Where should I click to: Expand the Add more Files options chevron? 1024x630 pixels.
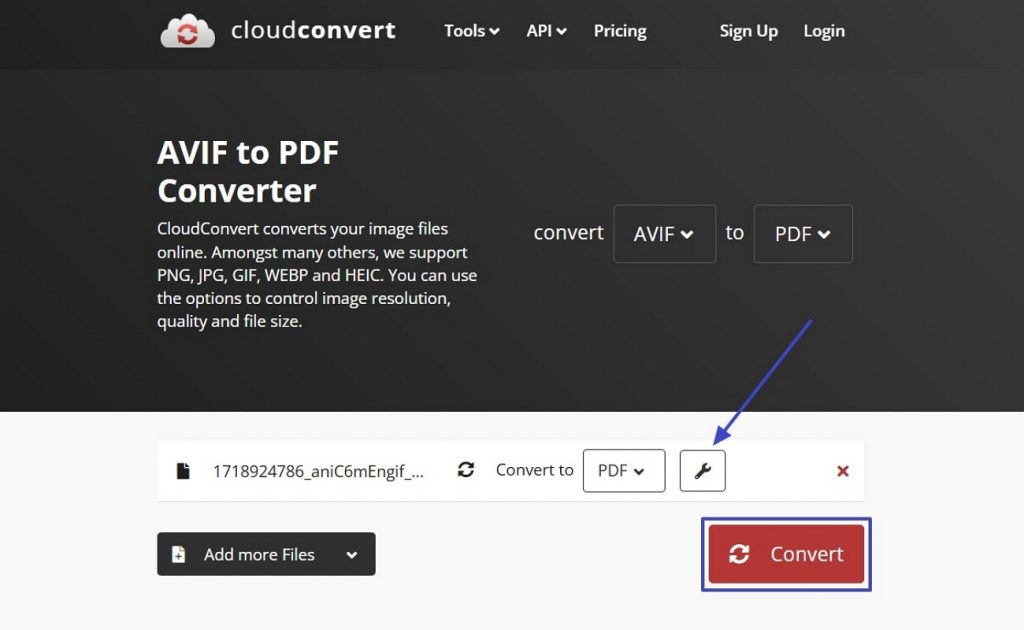(349, 554)
